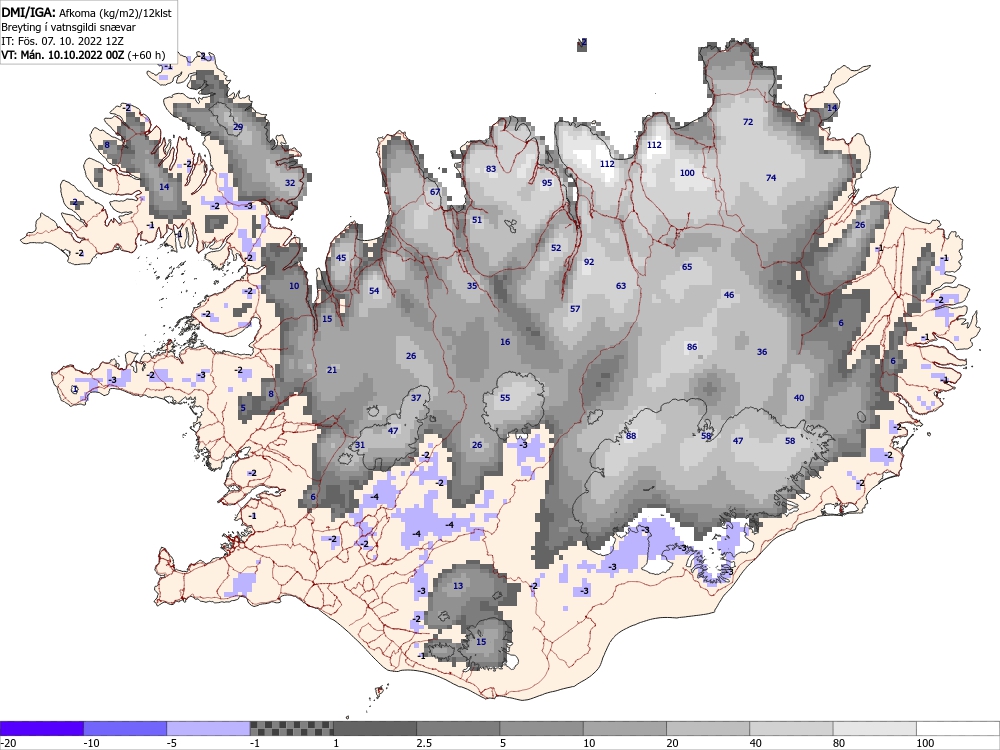This screenshot has height=750, width=1000.
Task: Click the 'DMI/IGA: Afkoma (kg/m2)/12klst' title line
Action: (86, 12)
